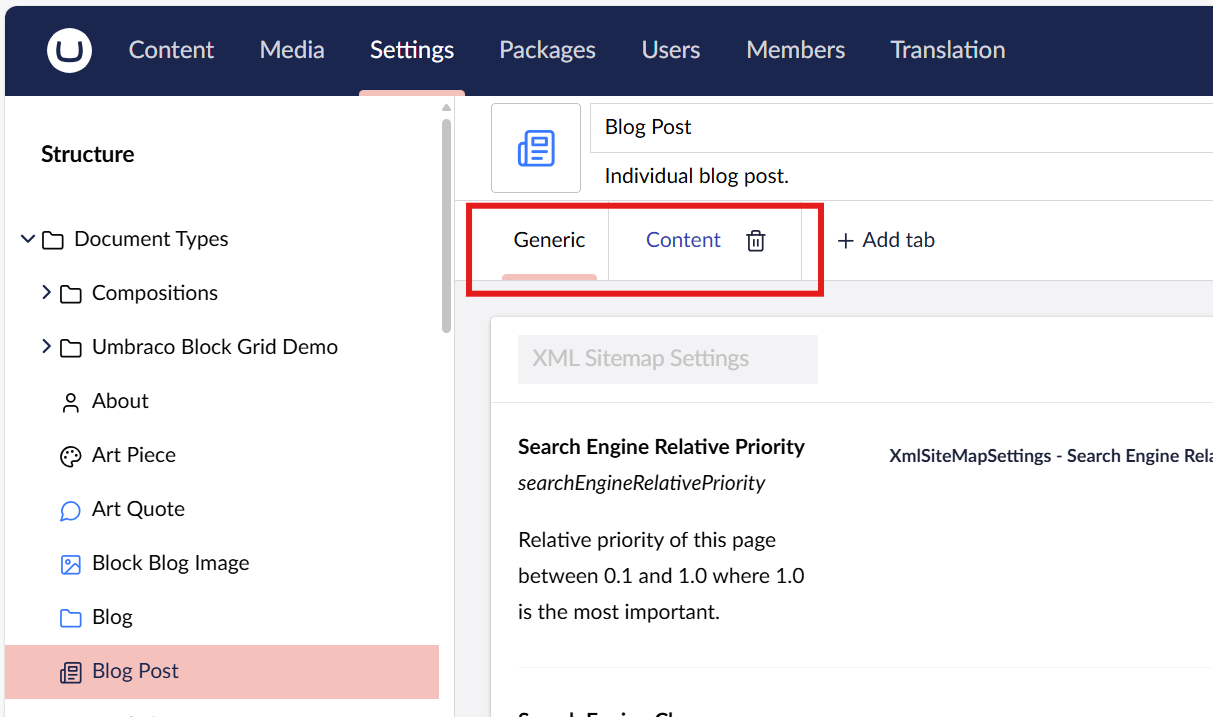Open the Media section
This screenshot has height=717, width=1213.
point(292,50)
